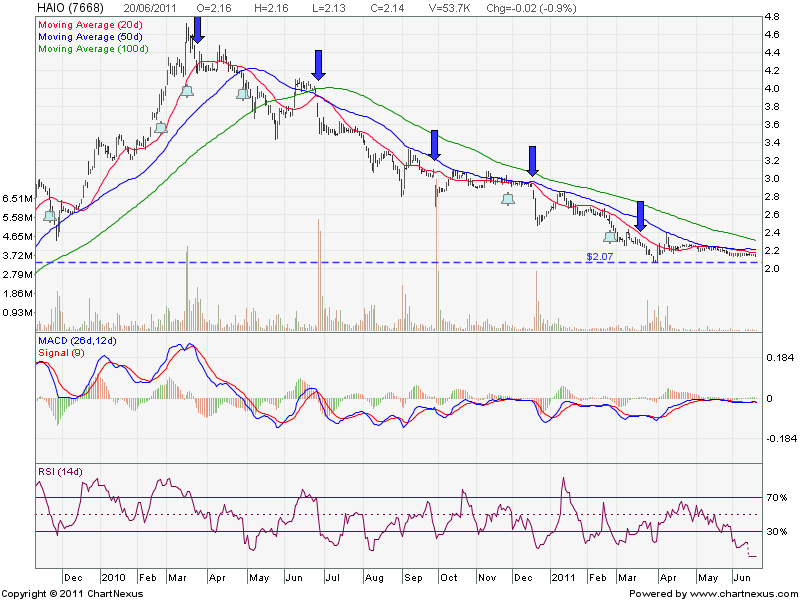Click the high price H=2.16

(x=270, y=8)
